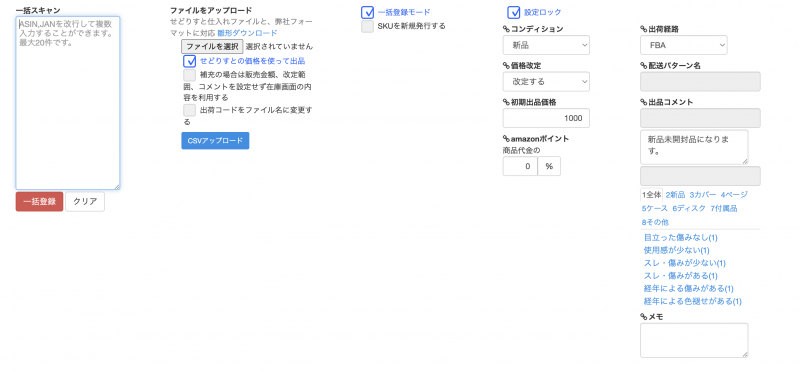Insert comment 使用感が少ない(1)
This screenshot has height=373, width=800.
(x=677, y=251)
